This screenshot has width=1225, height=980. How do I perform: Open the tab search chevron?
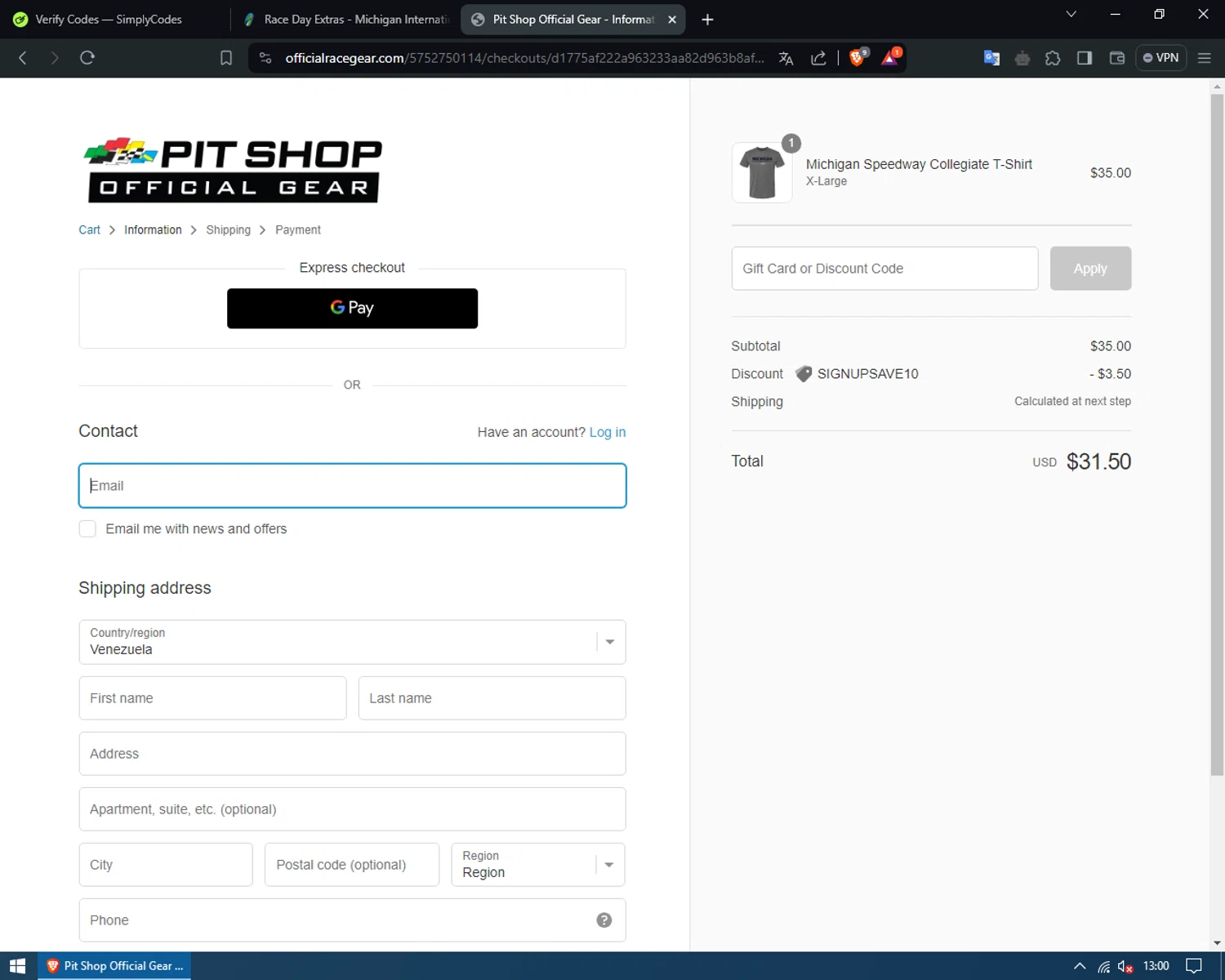coord(1071,14)
